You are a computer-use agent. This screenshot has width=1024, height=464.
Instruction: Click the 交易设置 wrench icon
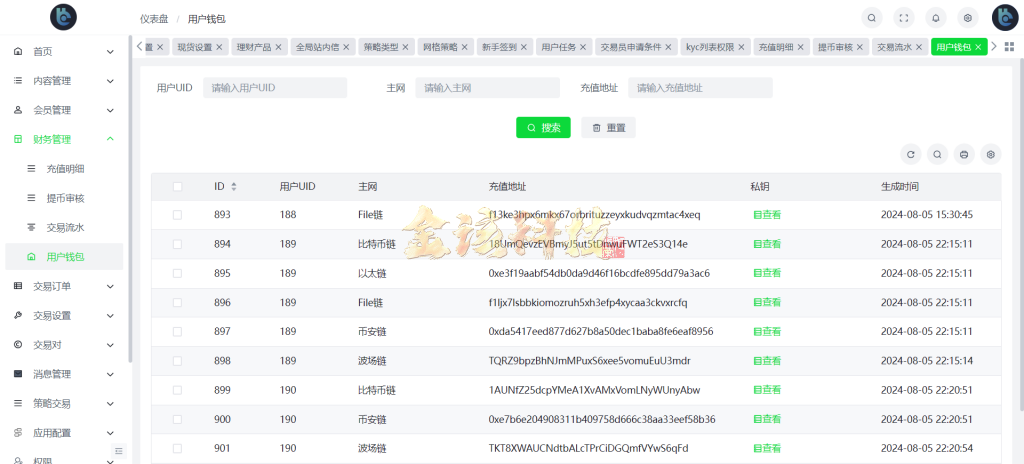click(x=18, y=315)
